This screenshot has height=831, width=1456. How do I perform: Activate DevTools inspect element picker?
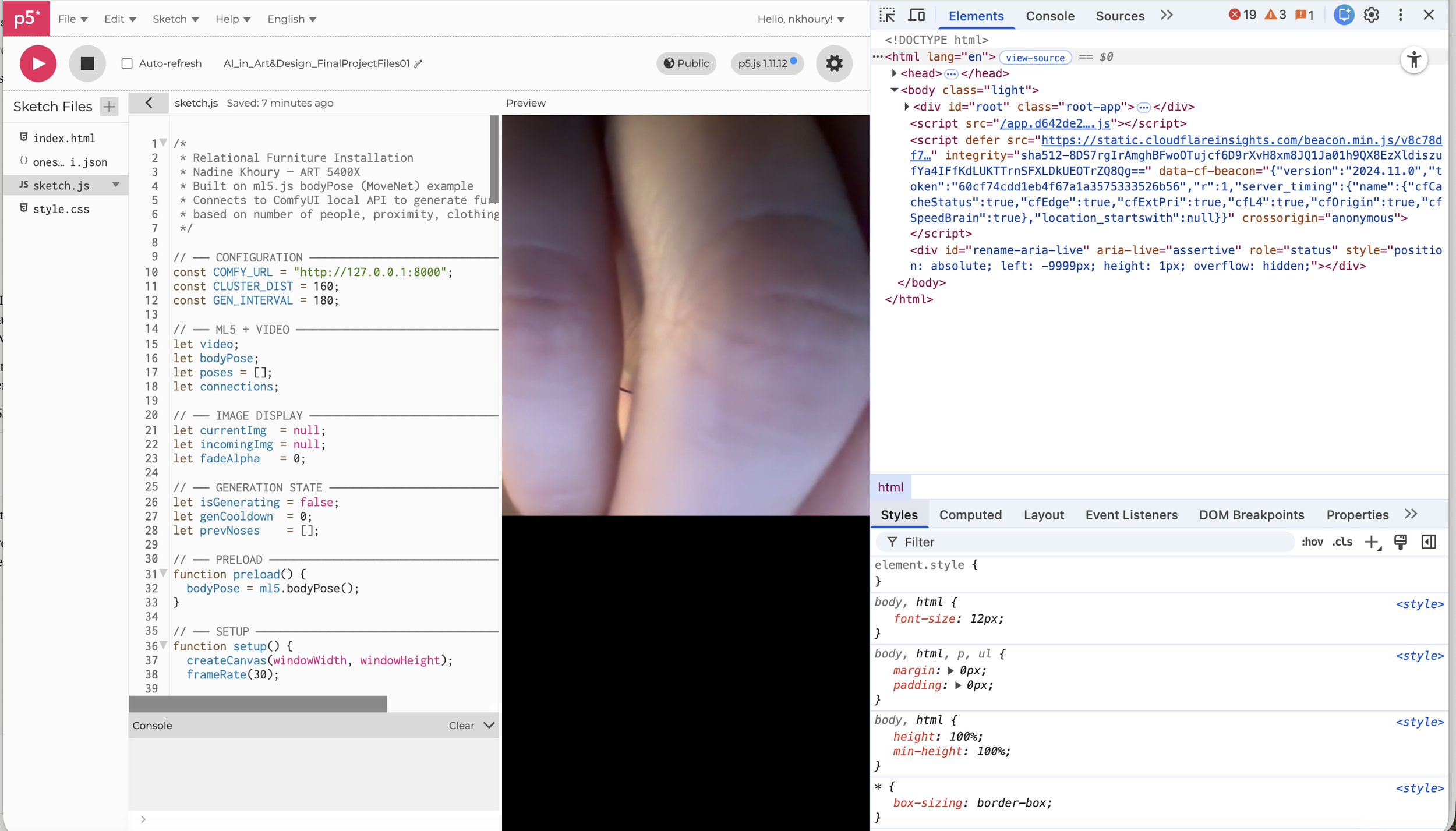tap(887, 16)
